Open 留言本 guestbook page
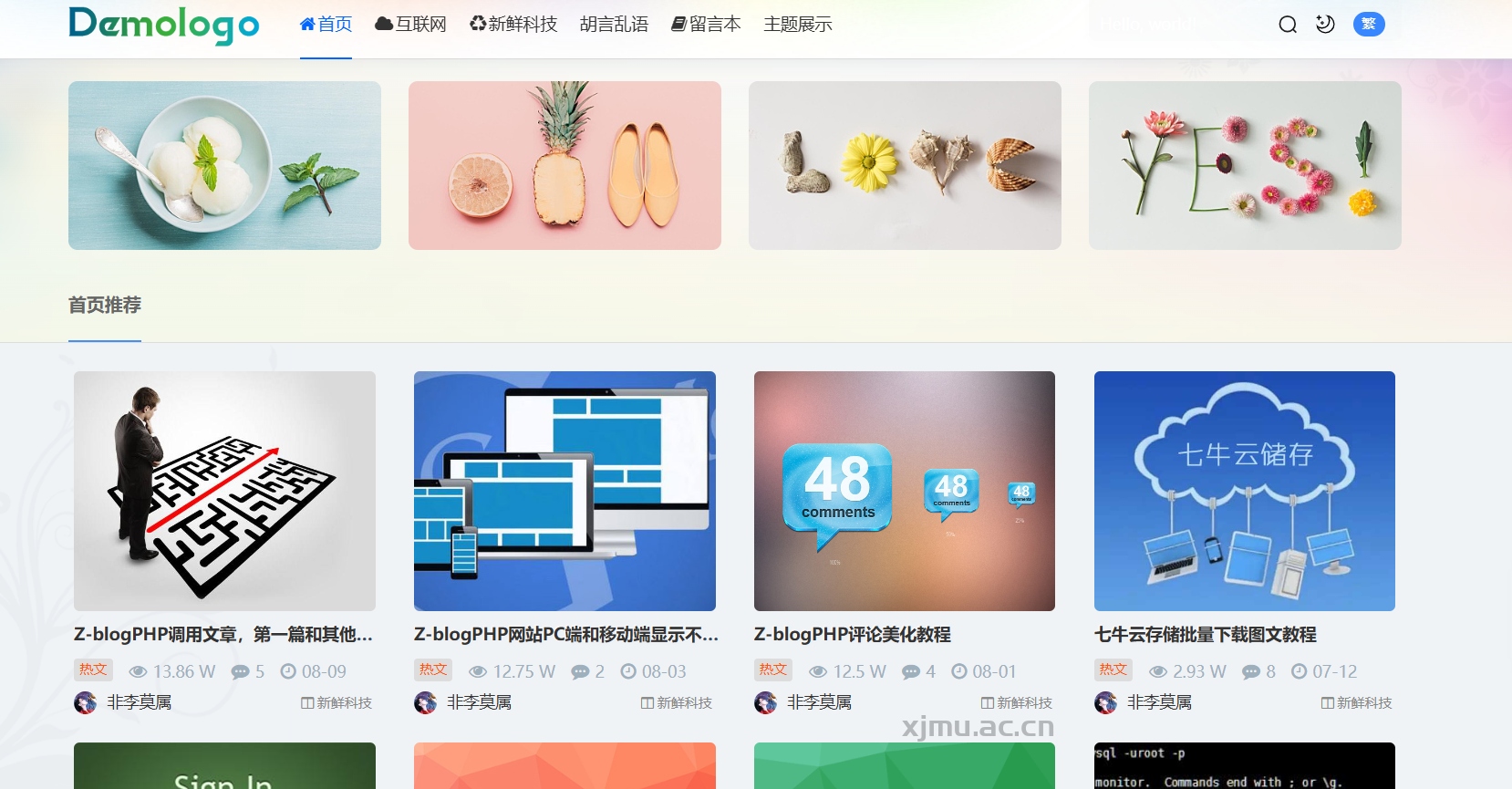1512x789 pixels. (x=706, y=25)
